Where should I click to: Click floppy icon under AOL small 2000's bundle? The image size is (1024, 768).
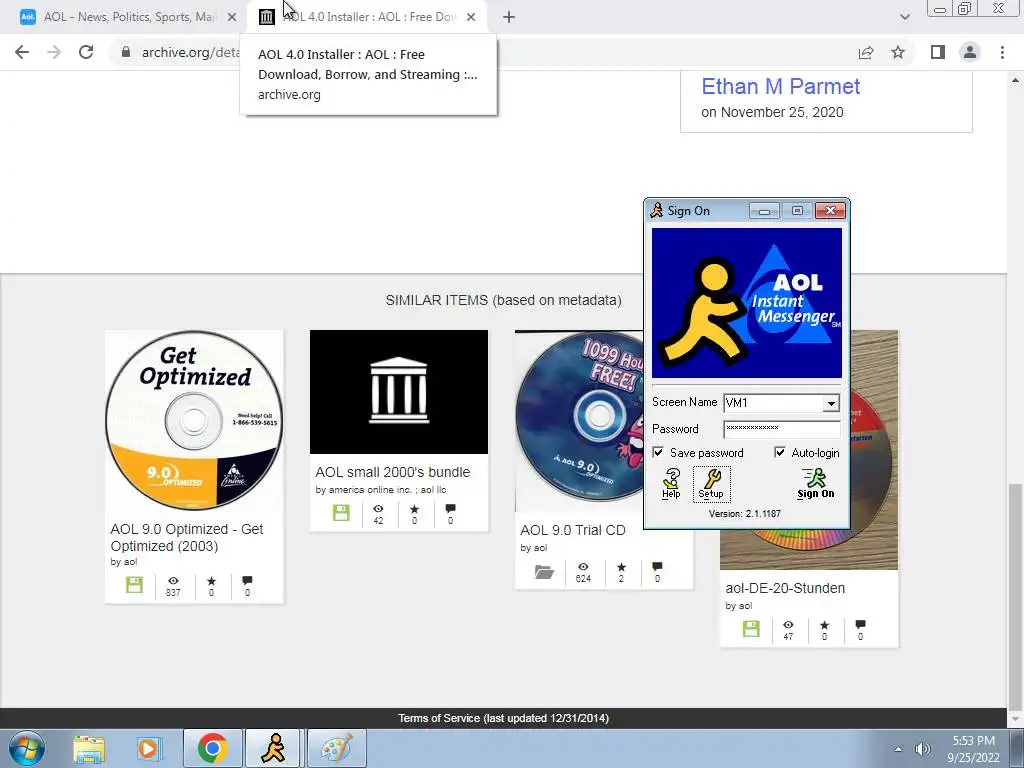(341, 513)
